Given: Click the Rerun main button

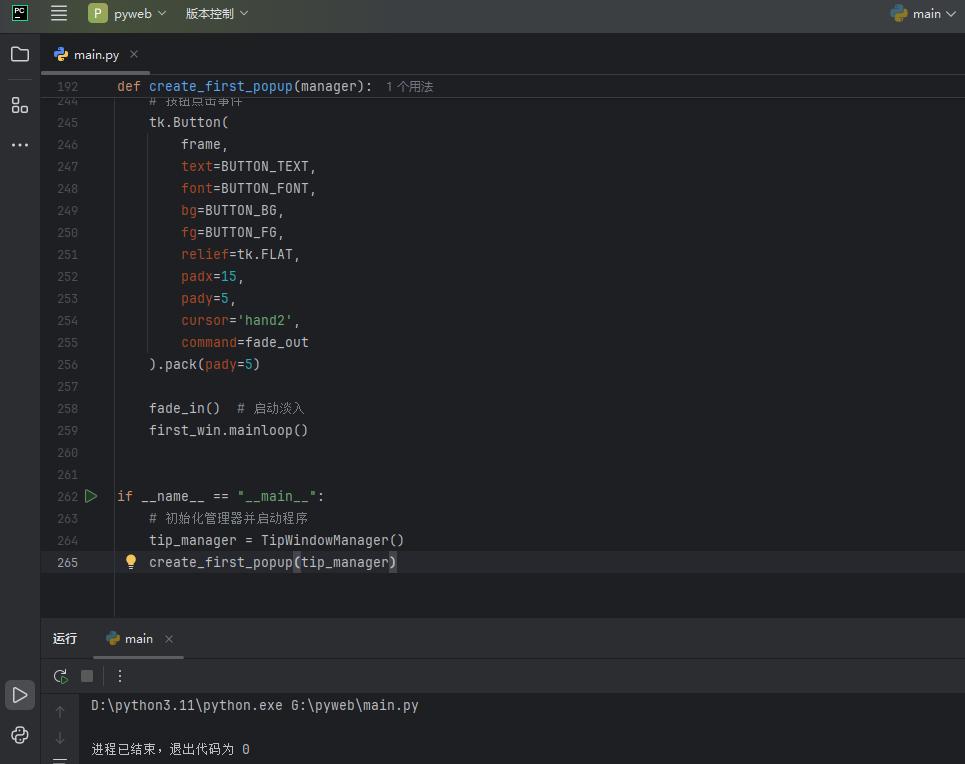Looking at the screenshot, I should 61,676.
